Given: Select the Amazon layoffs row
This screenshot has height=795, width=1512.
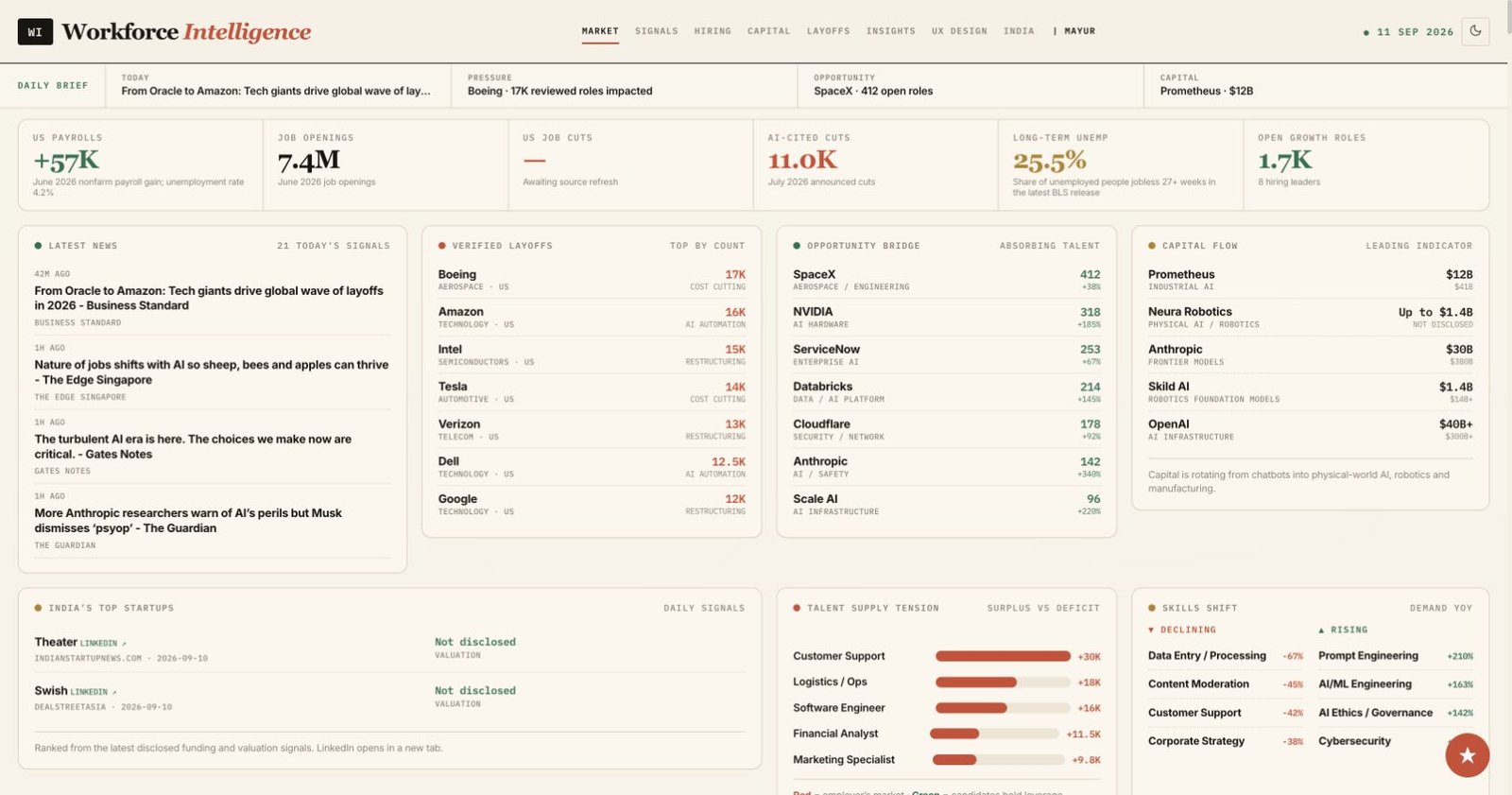Looking at the screenshot, I should (592, 318).
